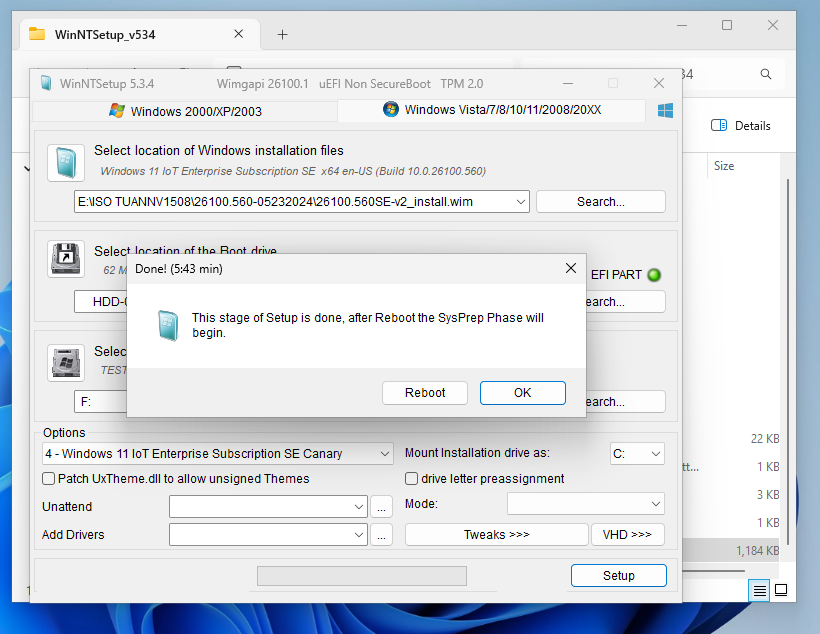Click the Boot drive floppy icon

pos(66,259)
